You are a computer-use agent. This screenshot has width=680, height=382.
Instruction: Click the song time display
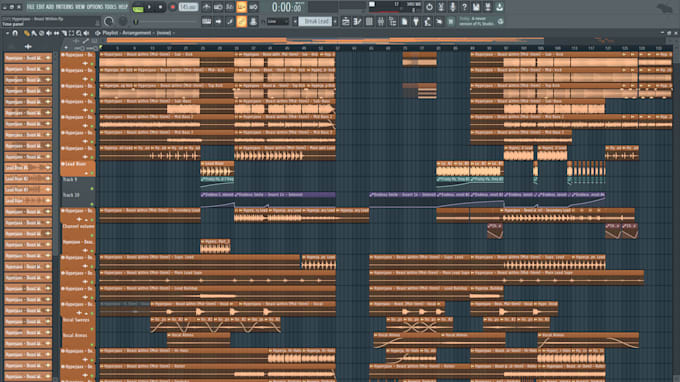pos(286,7)
